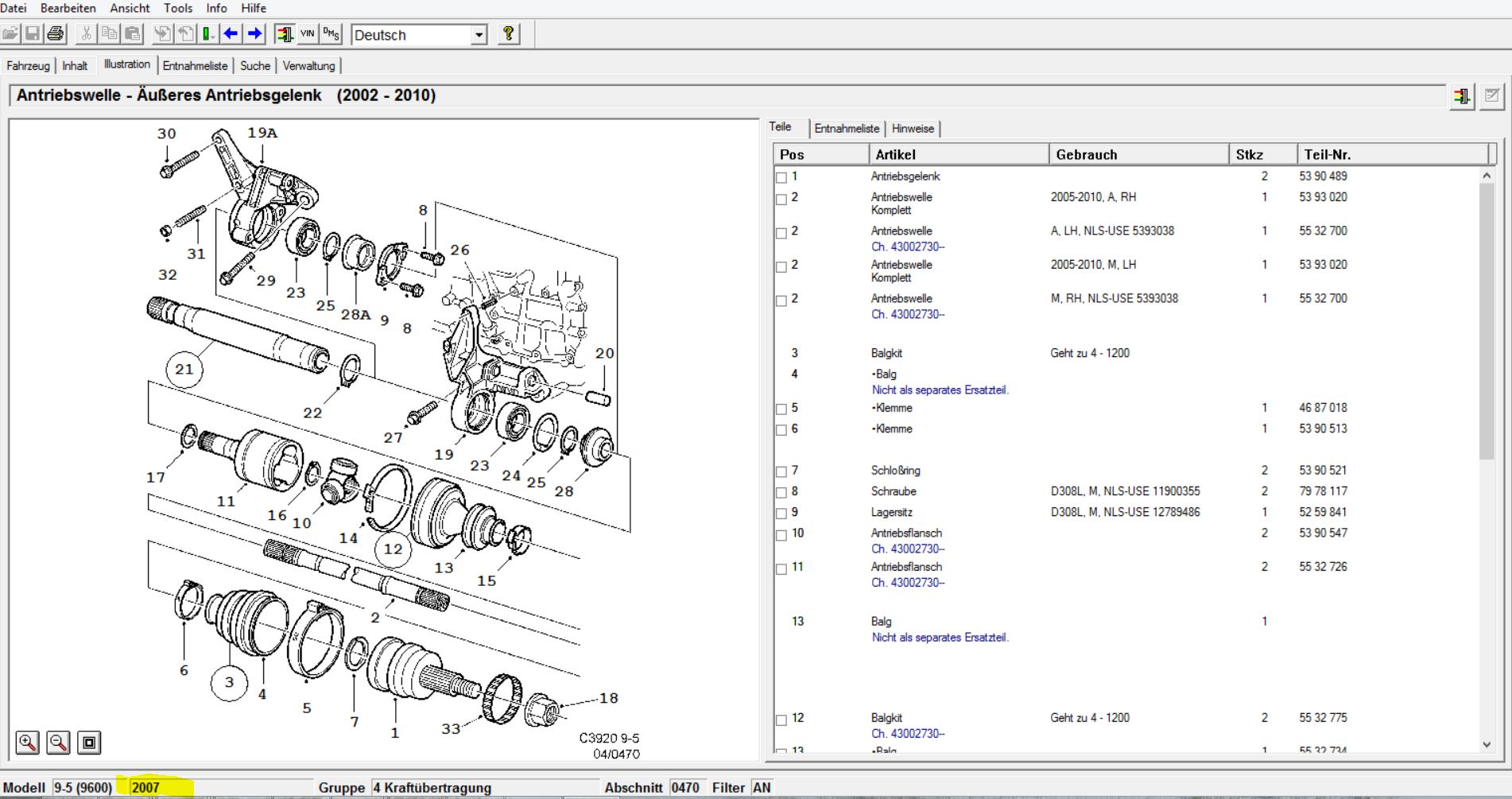Tick the checkbox for Pos 7 Schloßring

[x=781, y=472]
